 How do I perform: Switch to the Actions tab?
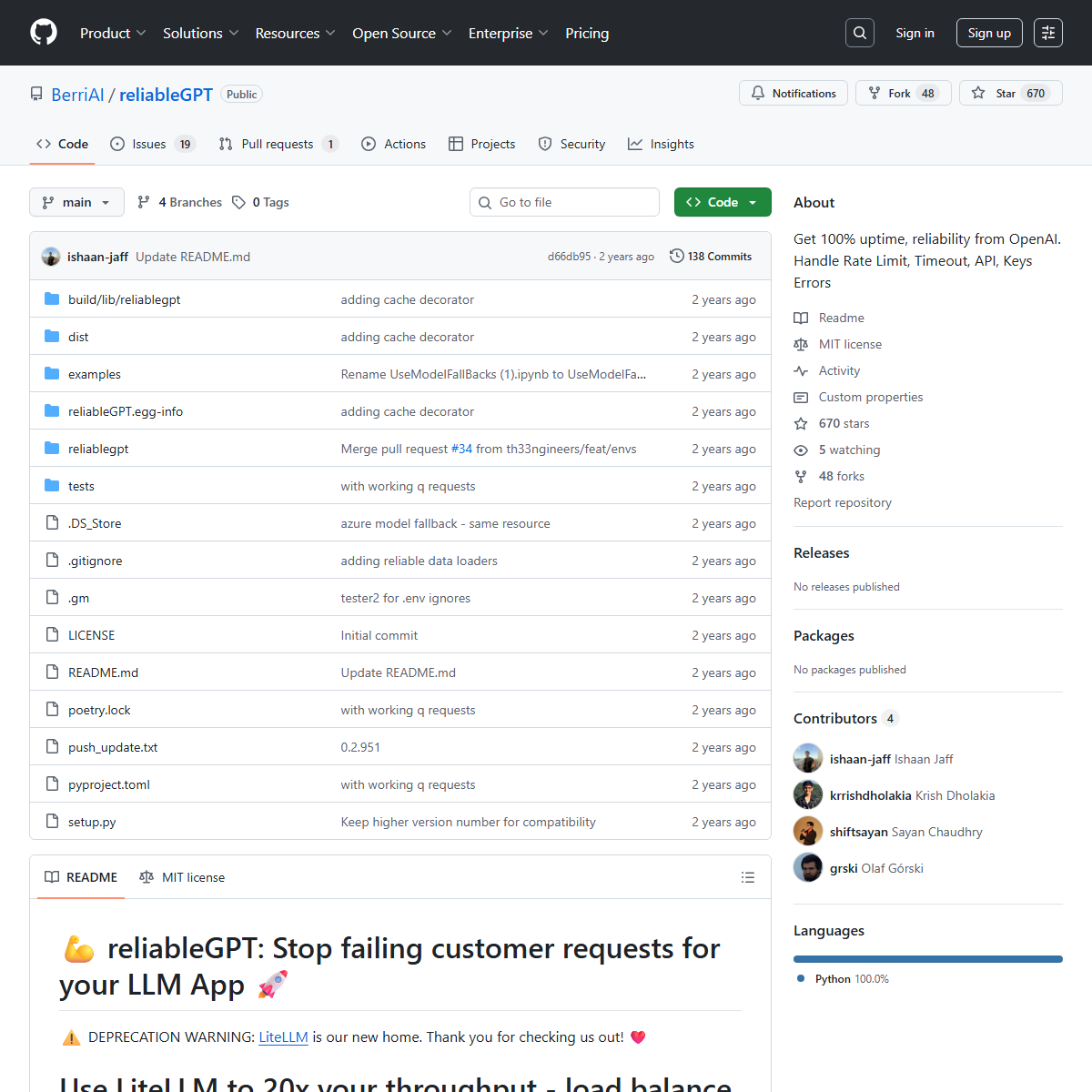(x=393, y=144)
